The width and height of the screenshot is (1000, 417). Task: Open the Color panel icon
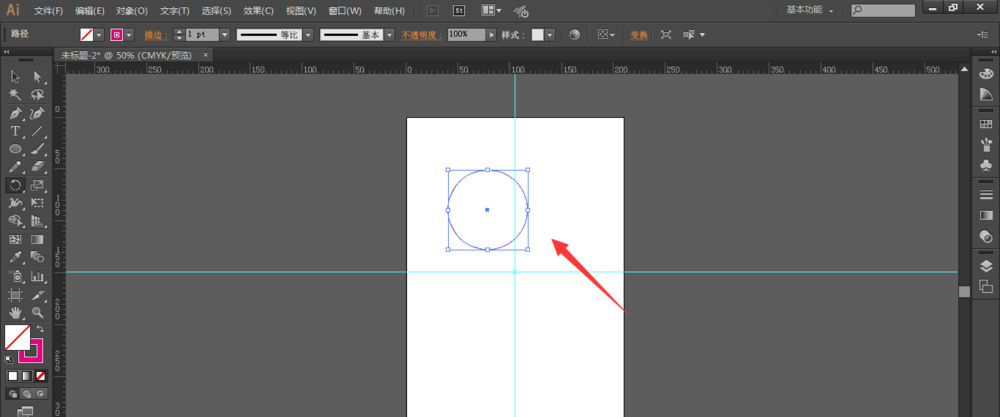point(985,73)
